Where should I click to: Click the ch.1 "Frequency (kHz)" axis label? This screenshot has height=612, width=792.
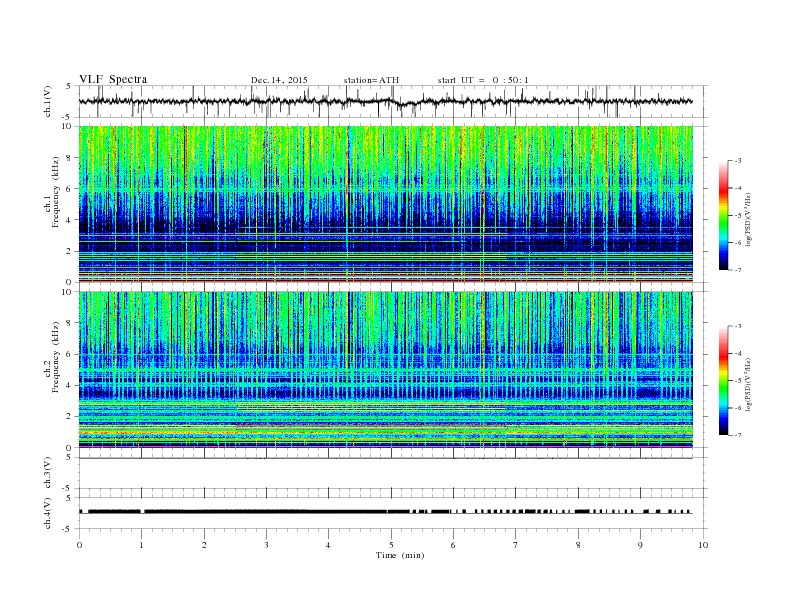click(55, 192)
